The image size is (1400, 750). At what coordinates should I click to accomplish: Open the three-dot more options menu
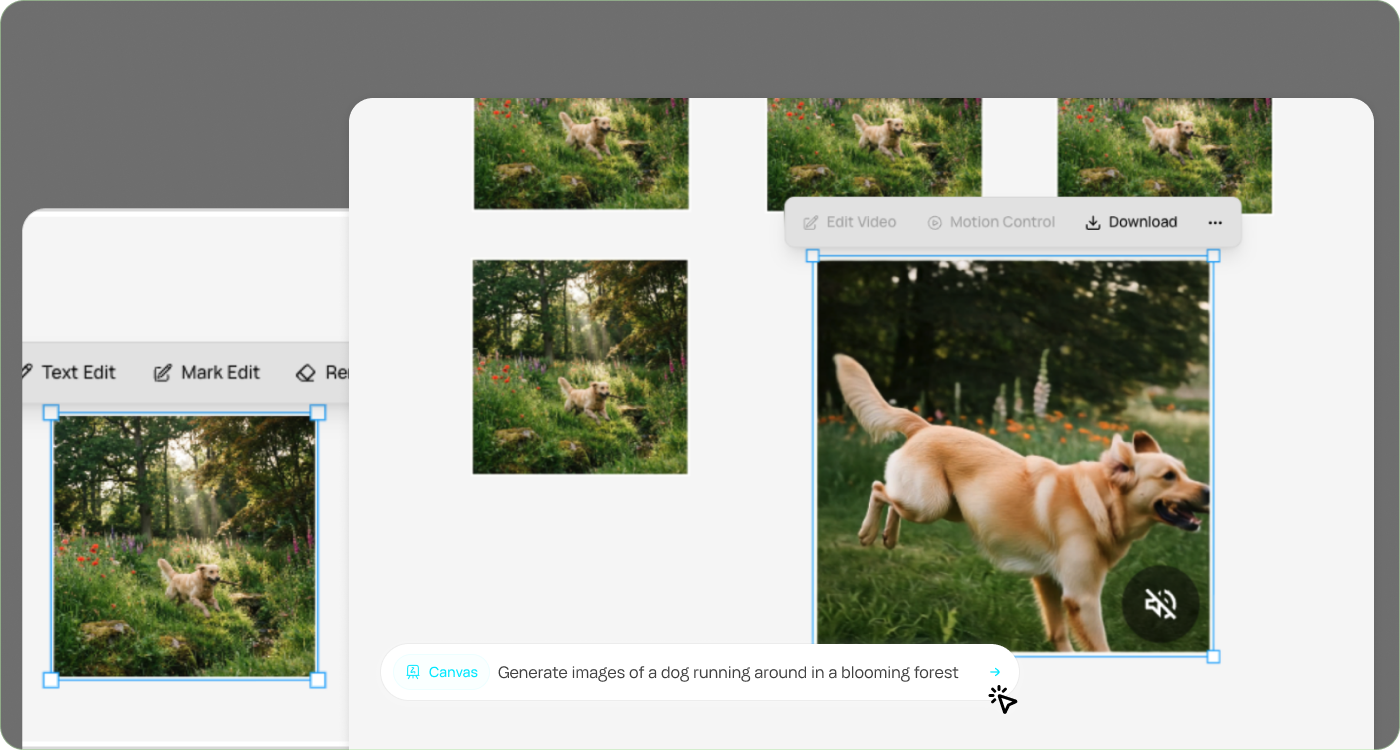[1215, 222]
